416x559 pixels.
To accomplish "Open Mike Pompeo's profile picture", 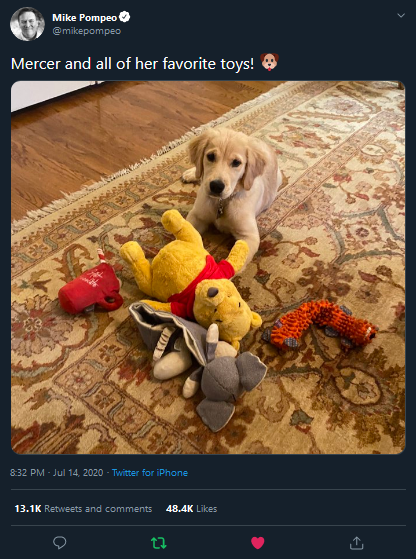I will tap(27, 24).
